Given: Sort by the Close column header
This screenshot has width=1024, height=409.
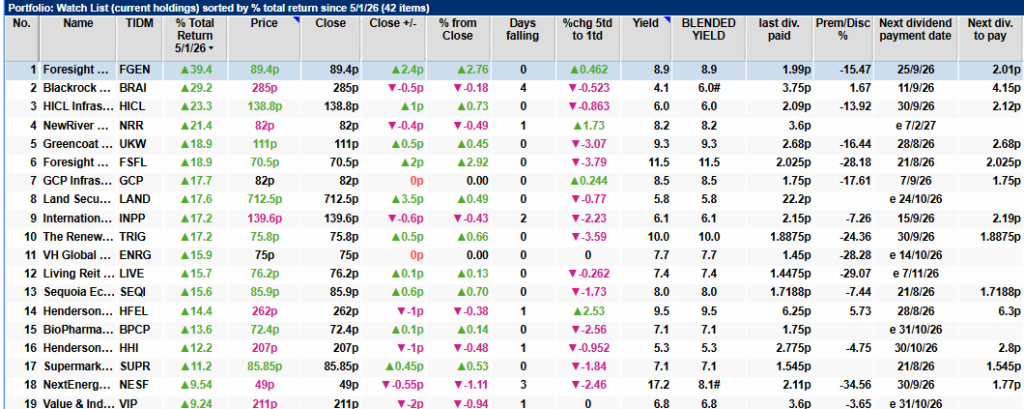Looking at the screenshot, I should point(330,23).
